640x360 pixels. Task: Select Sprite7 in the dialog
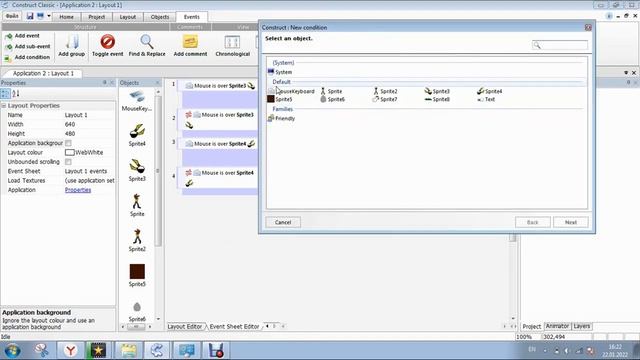point(385,99)
